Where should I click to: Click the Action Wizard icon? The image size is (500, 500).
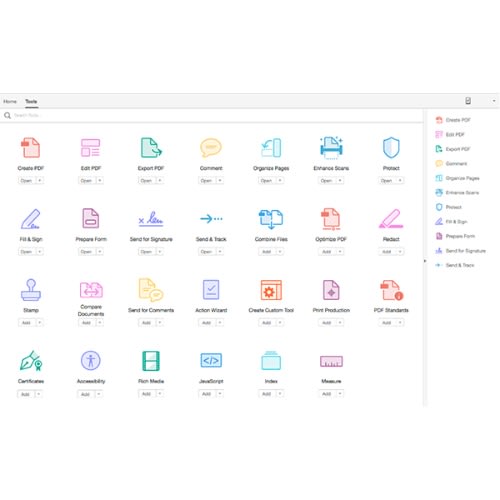(211, 290)
